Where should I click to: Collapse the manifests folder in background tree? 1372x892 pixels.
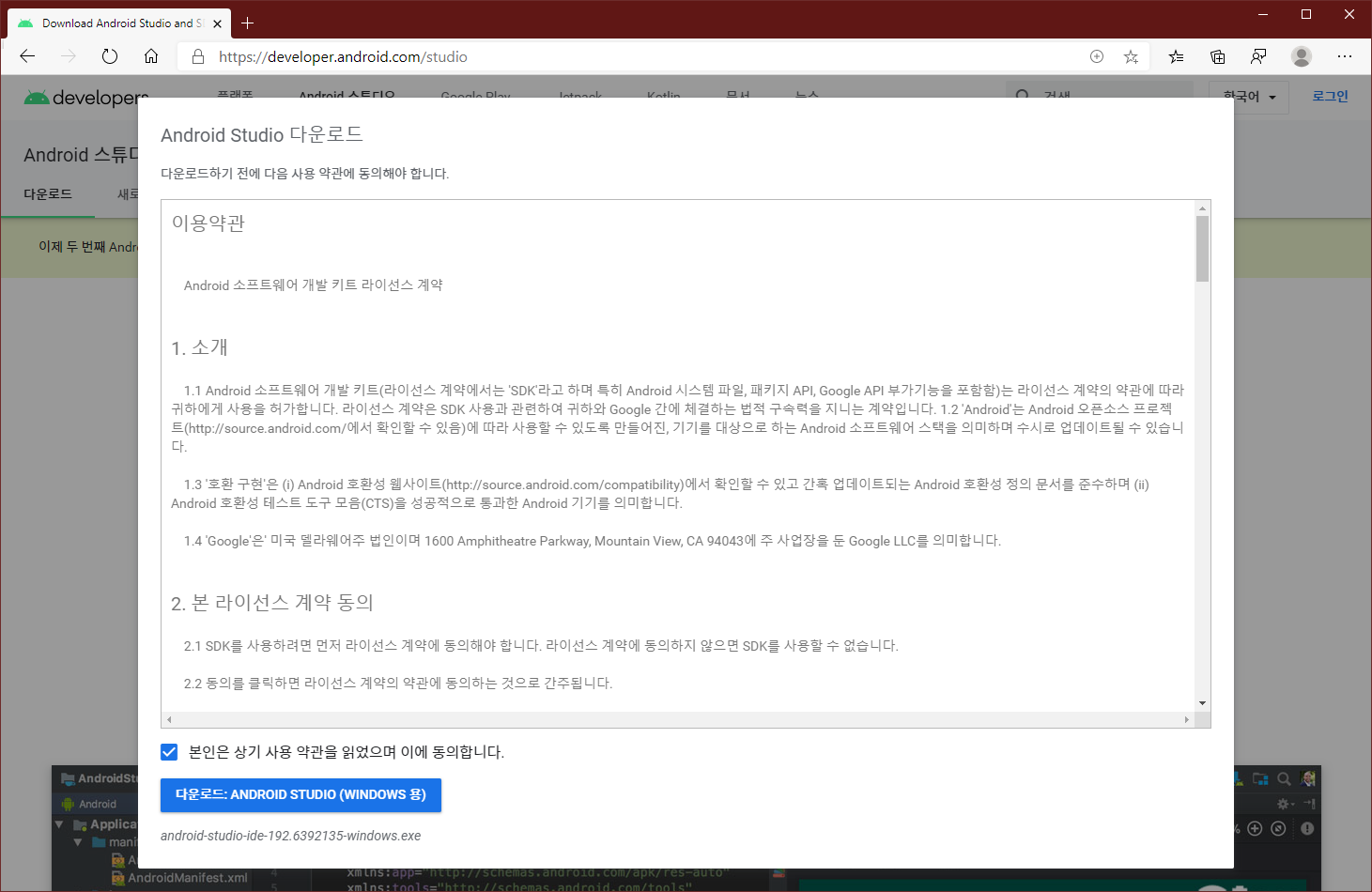[x=78, y=842]
